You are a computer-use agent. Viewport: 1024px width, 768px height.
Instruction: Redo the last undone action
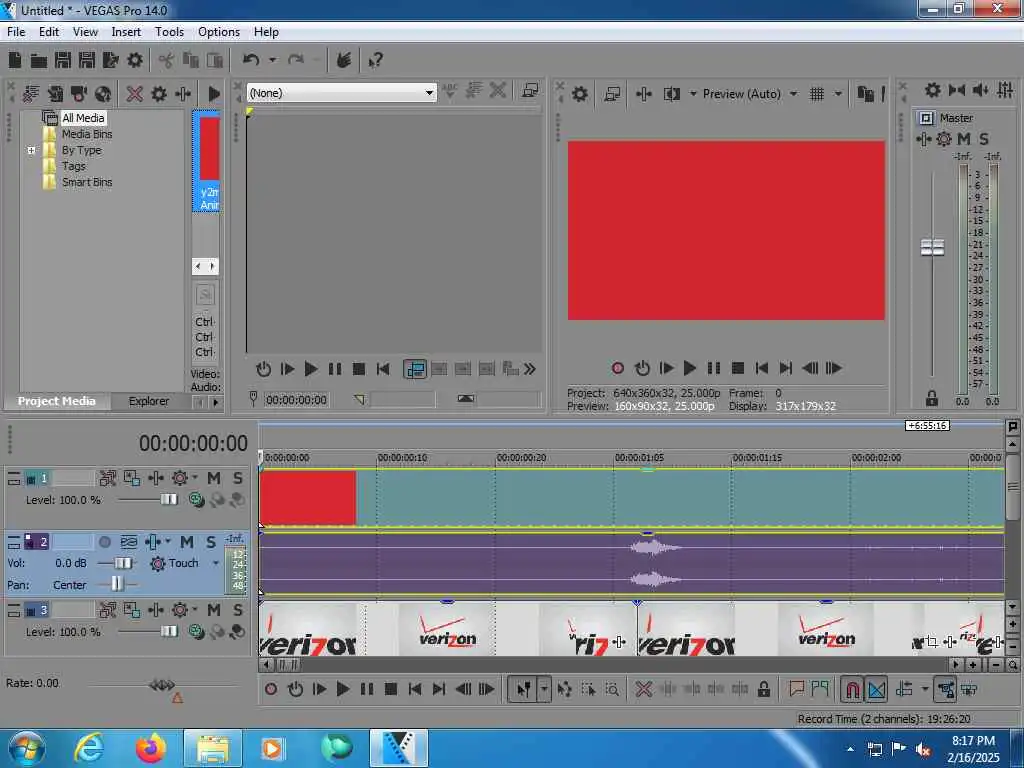click(296, 61)
